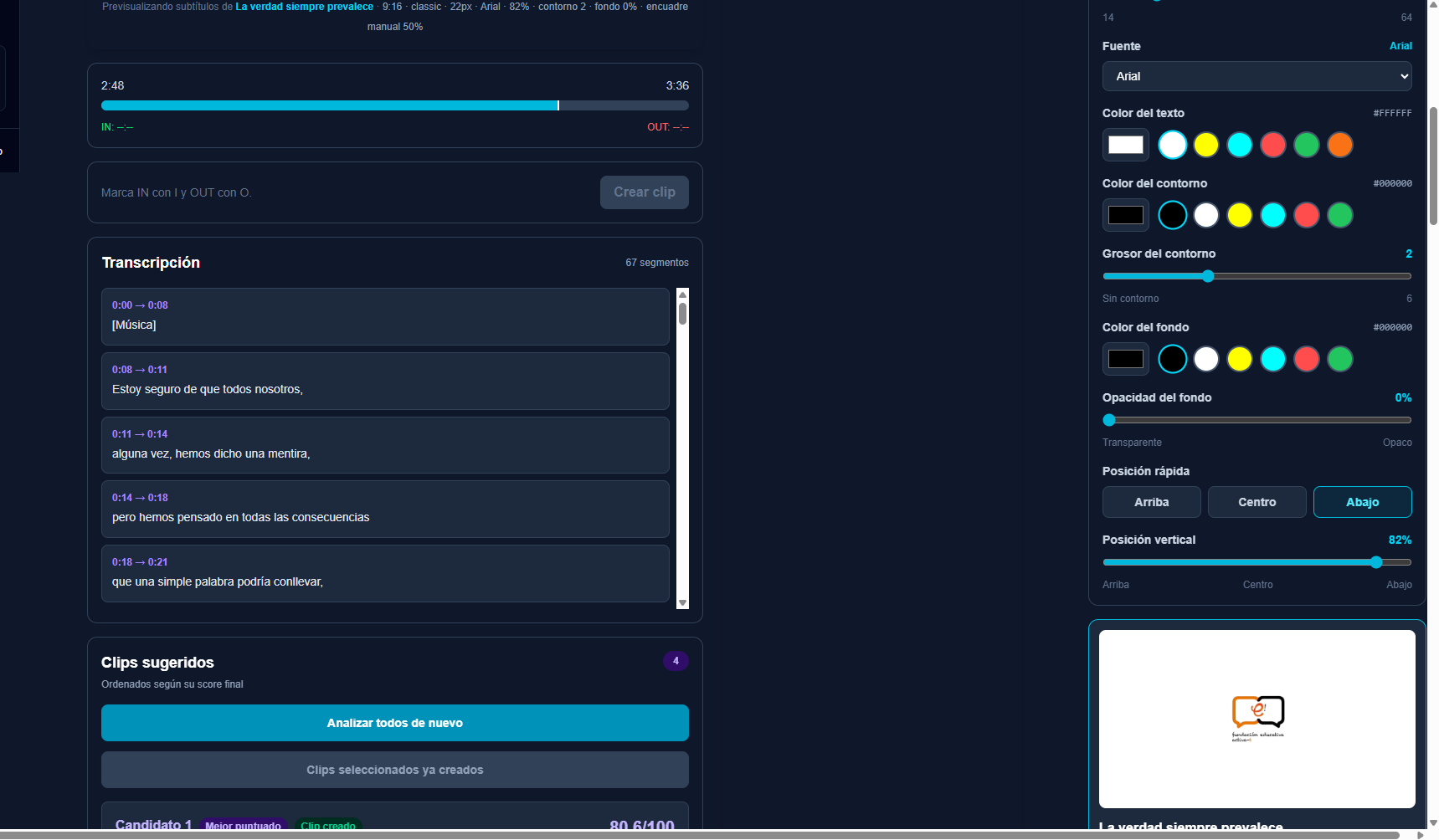Image resolution: width=1439 pixels, height=840 pixels.
Task: Click the video timeline progress bar
Action: coord(395,105)
